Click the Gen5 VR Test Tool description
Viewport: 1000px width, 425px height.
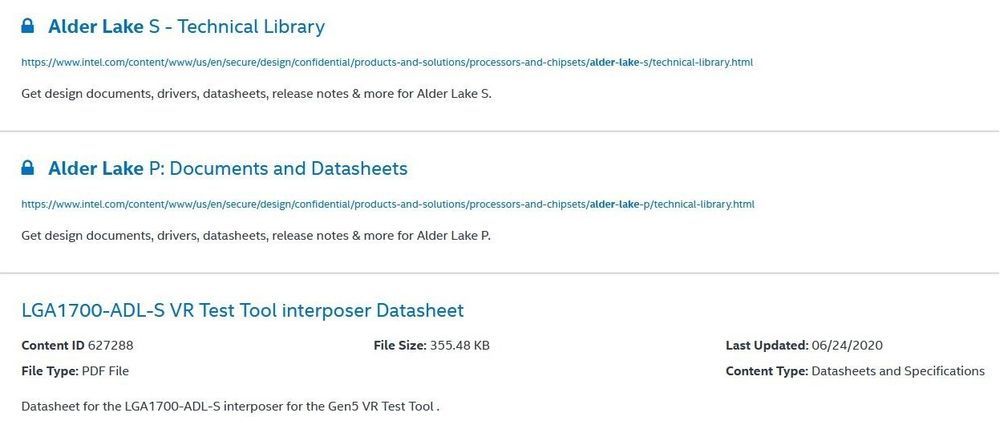(x=230, y=406)
